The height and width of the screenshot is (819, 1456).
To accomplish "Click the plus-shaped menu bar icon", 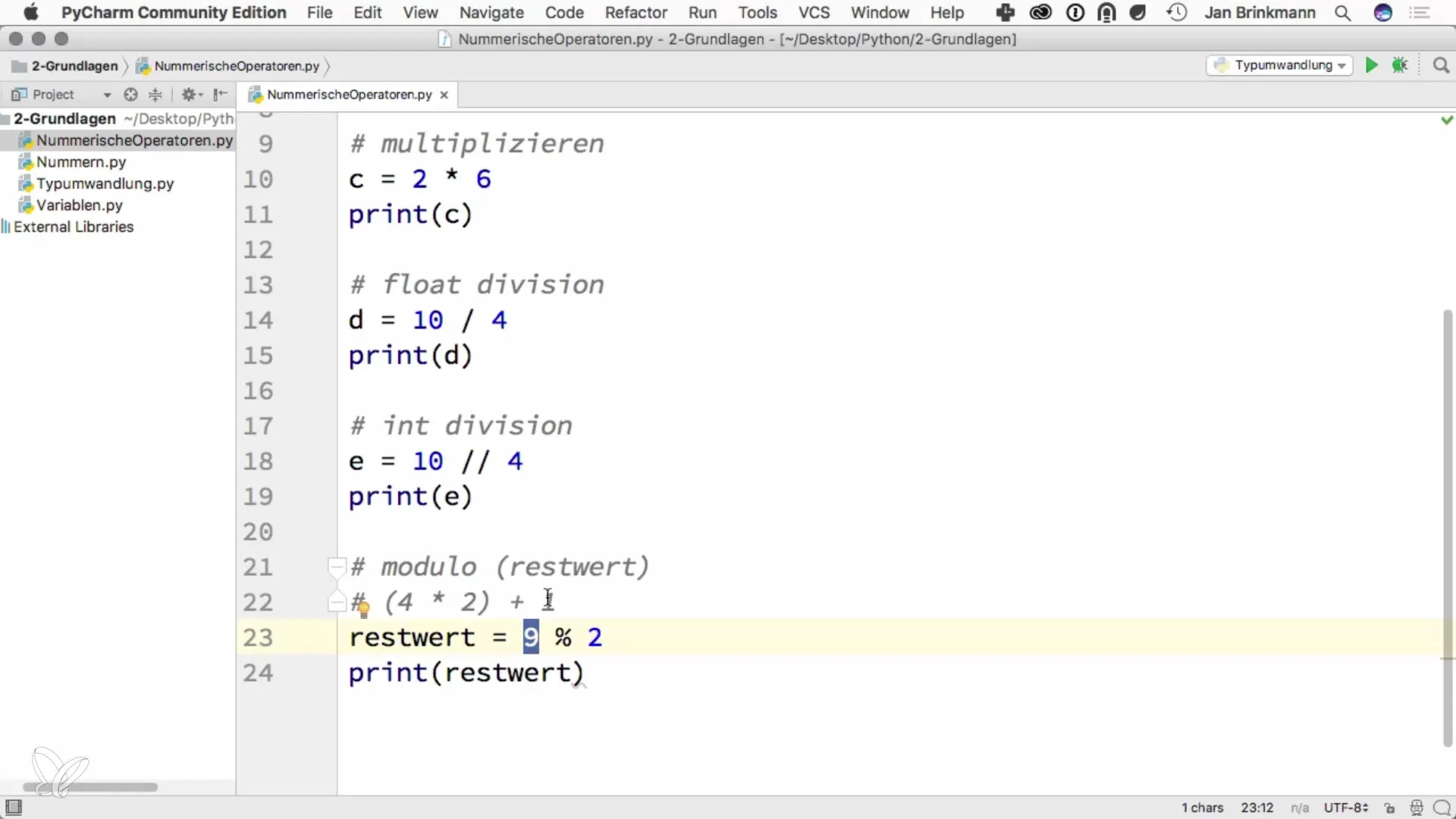I will tap(1006, 12).
